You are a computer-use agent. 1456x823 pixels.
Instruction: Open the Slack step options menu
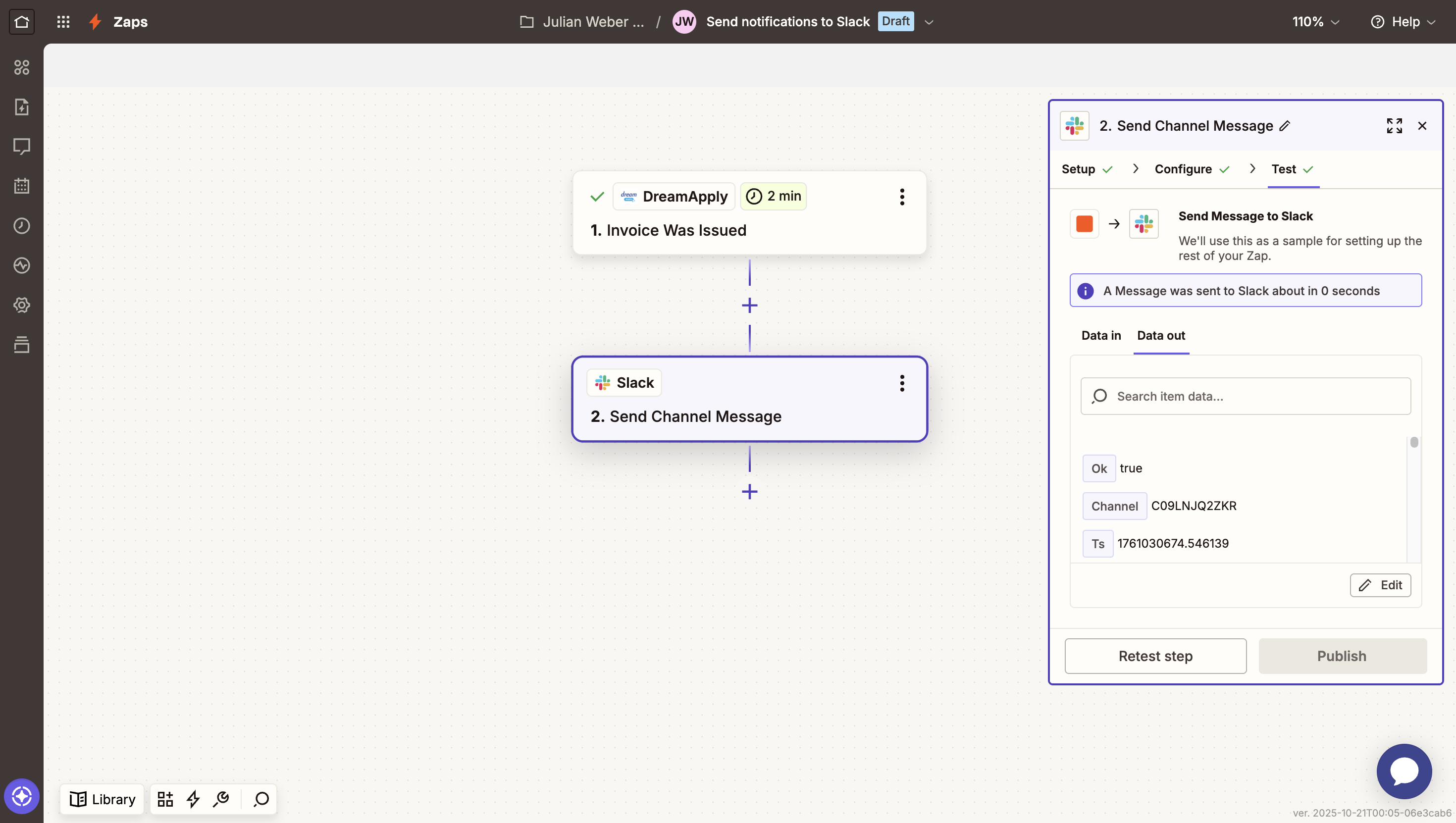[902, 383]
